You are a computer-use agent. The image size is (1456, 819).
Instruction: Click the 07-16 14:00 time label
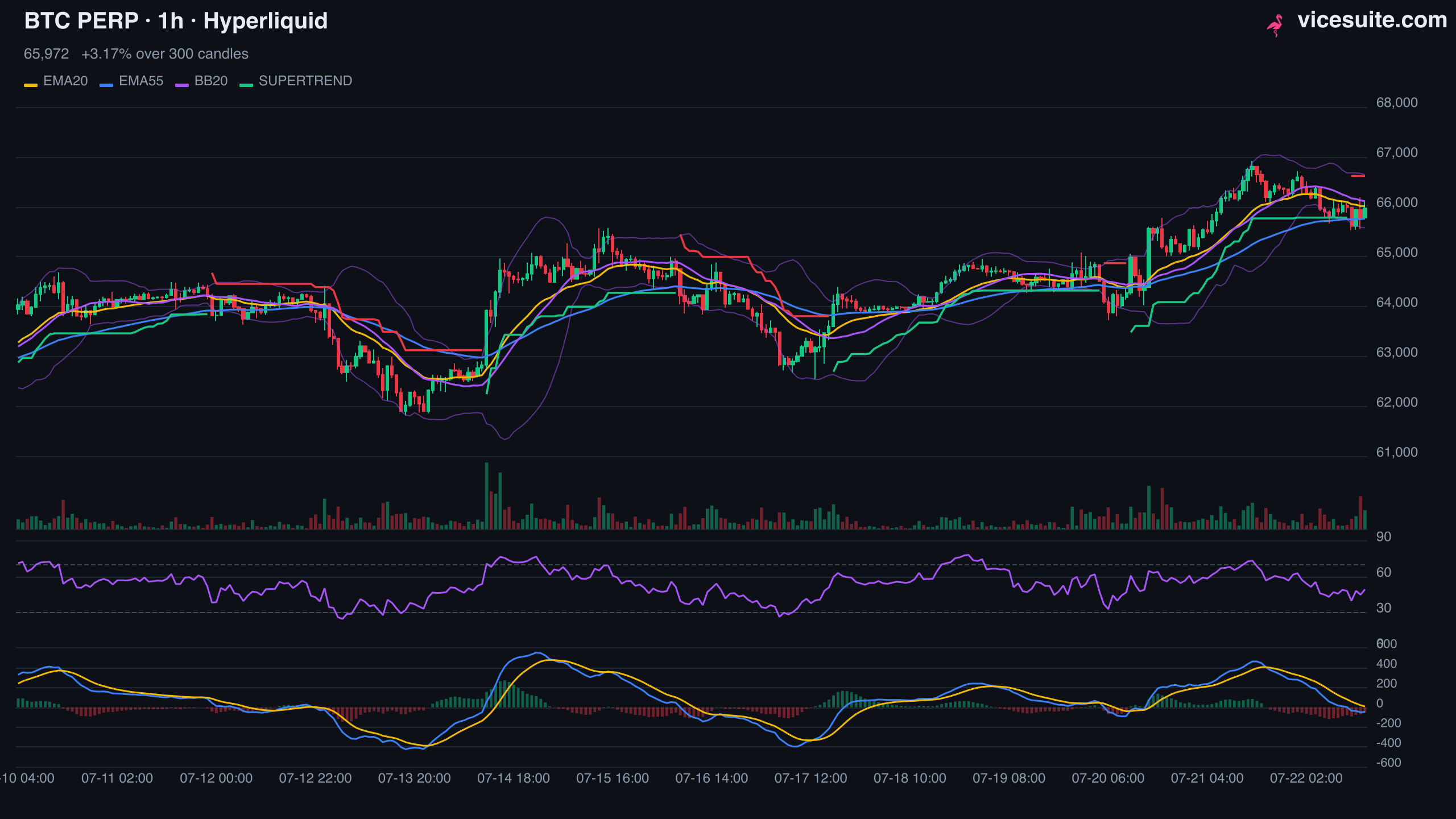coord(712,778)
